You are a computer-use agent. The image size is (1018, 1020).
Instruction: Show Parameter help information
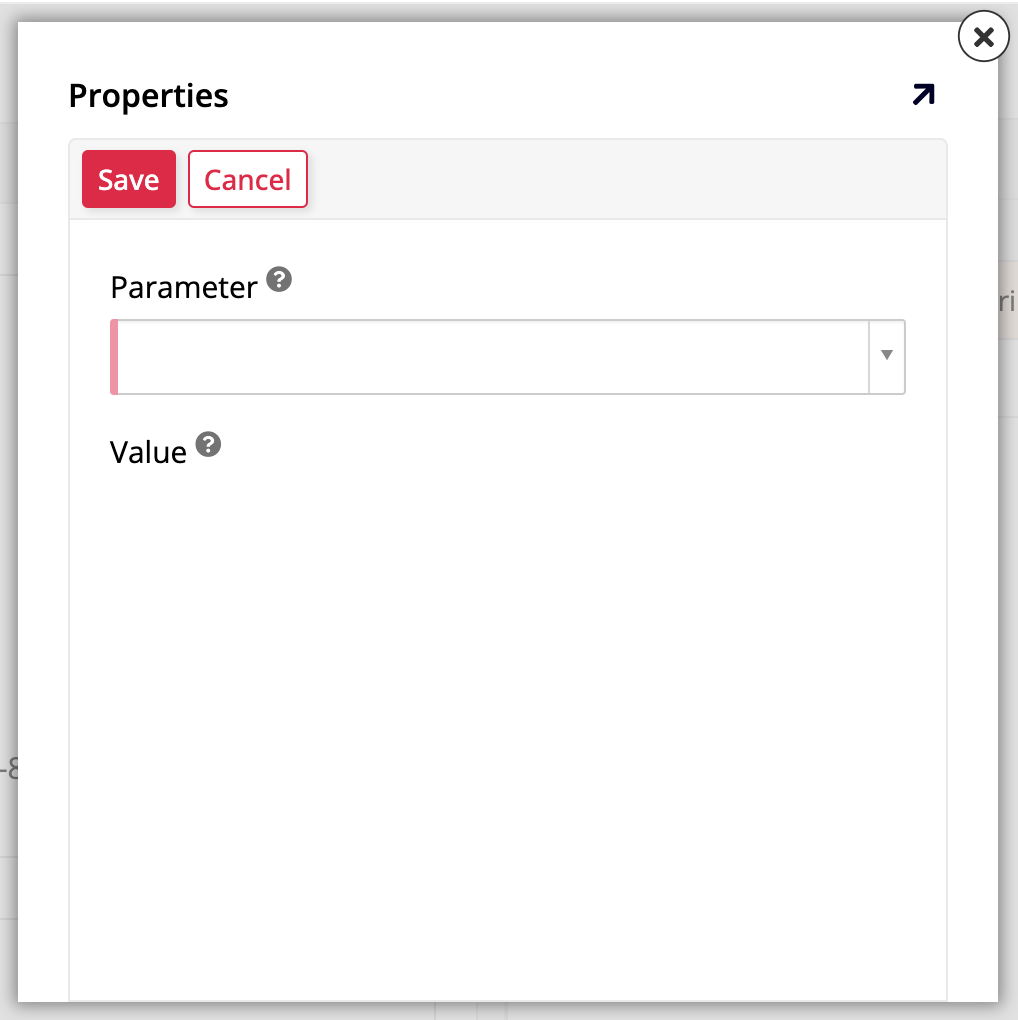pos(280,280)
